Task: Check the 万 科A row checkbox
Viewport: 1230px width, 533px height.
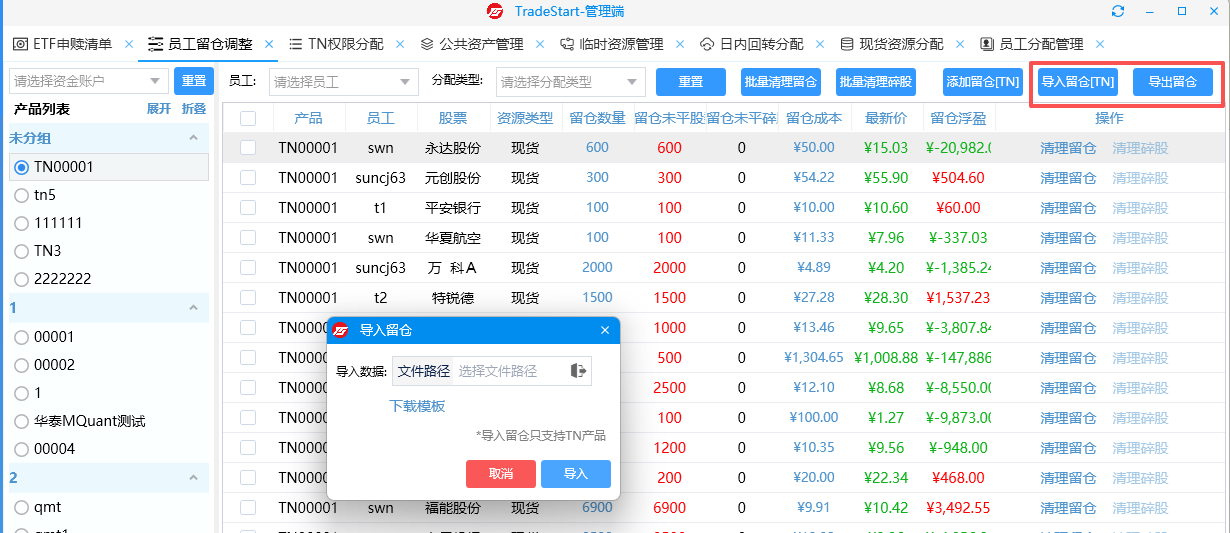Action: 248,268
